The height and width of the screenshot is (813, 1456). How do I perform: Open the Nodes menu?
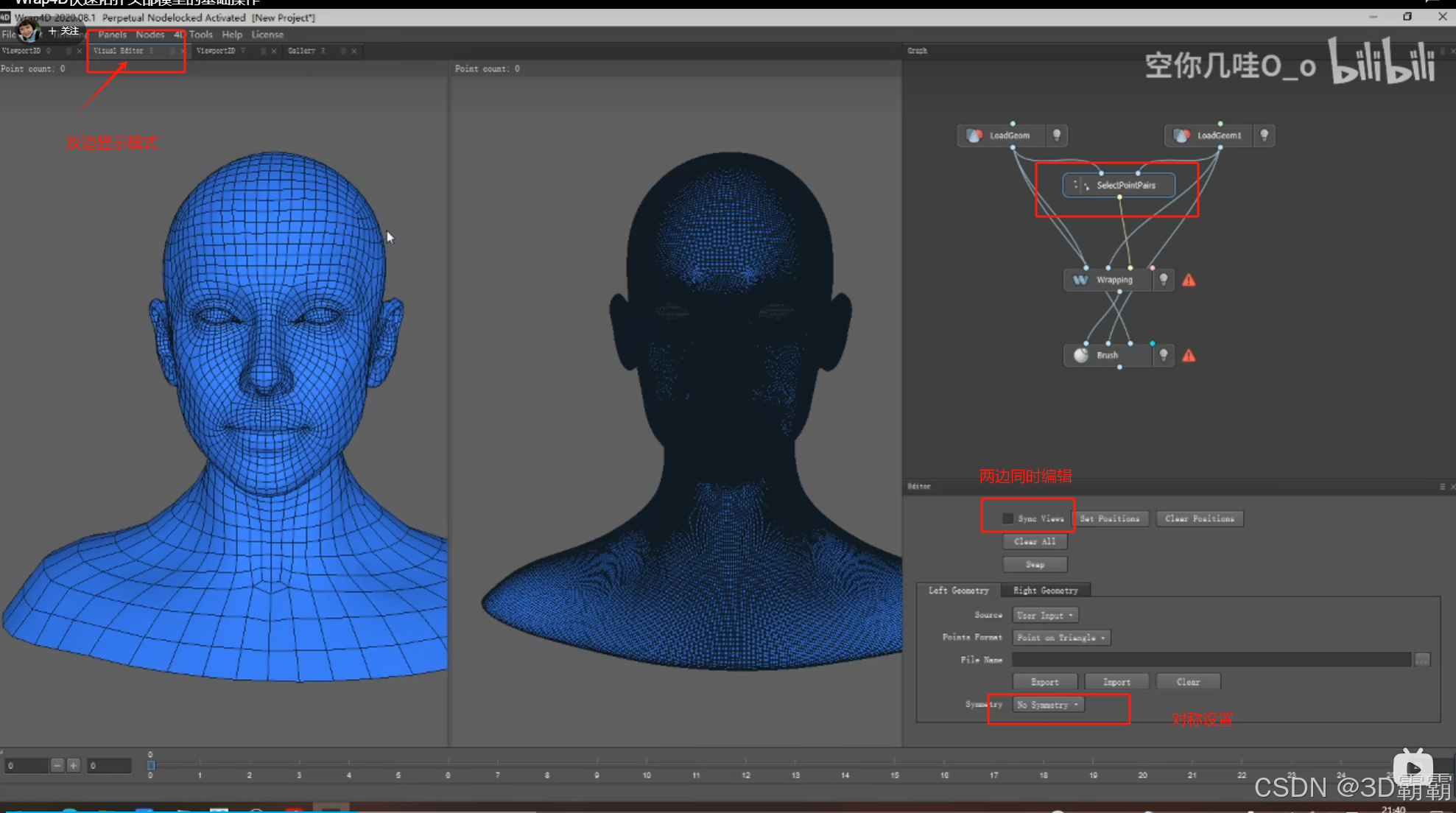(x=150, y=35)
